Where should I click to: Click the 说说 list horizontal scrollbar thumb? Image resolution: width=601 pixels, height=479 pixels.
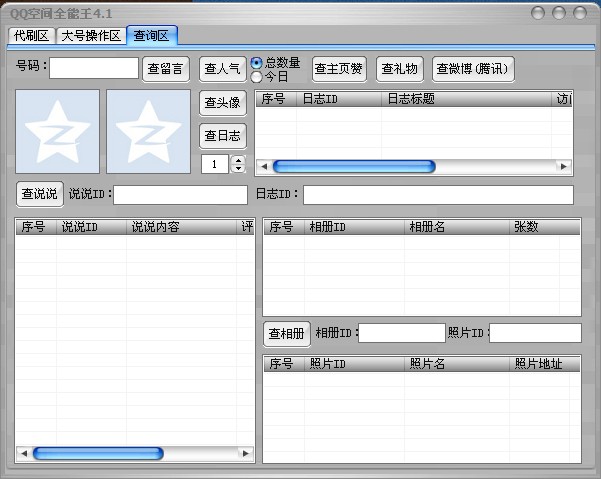[x=98, y=454]
